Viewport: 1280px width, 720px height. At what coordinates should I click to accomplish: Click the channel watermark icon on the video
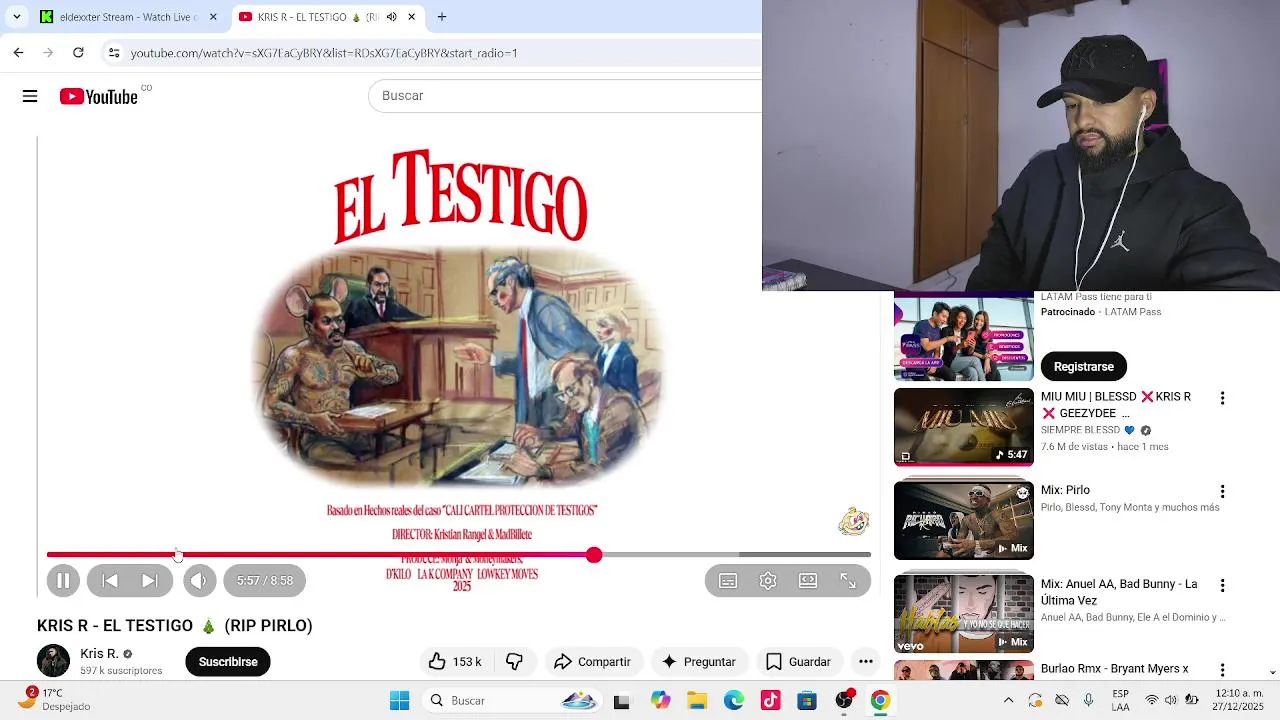coord(853,521)
